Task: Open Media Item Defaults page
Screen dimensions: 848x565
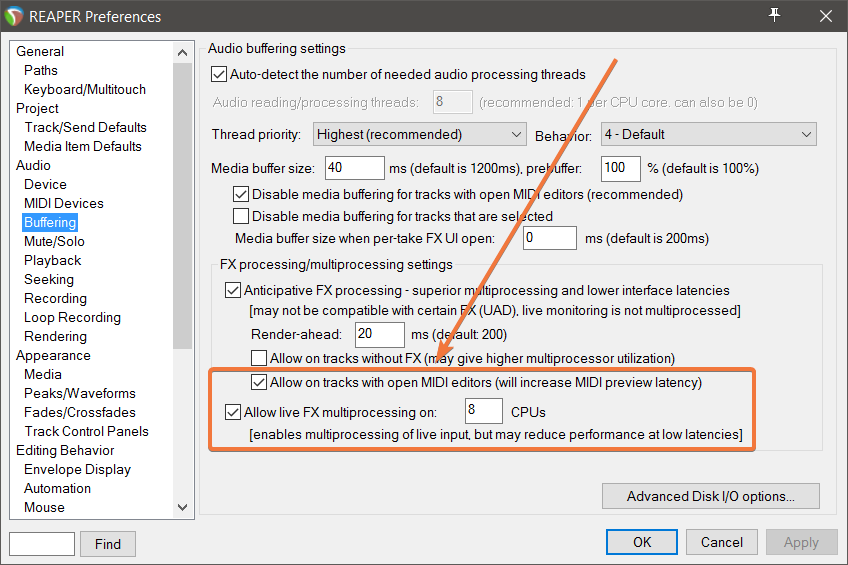Action: (83, 146)
